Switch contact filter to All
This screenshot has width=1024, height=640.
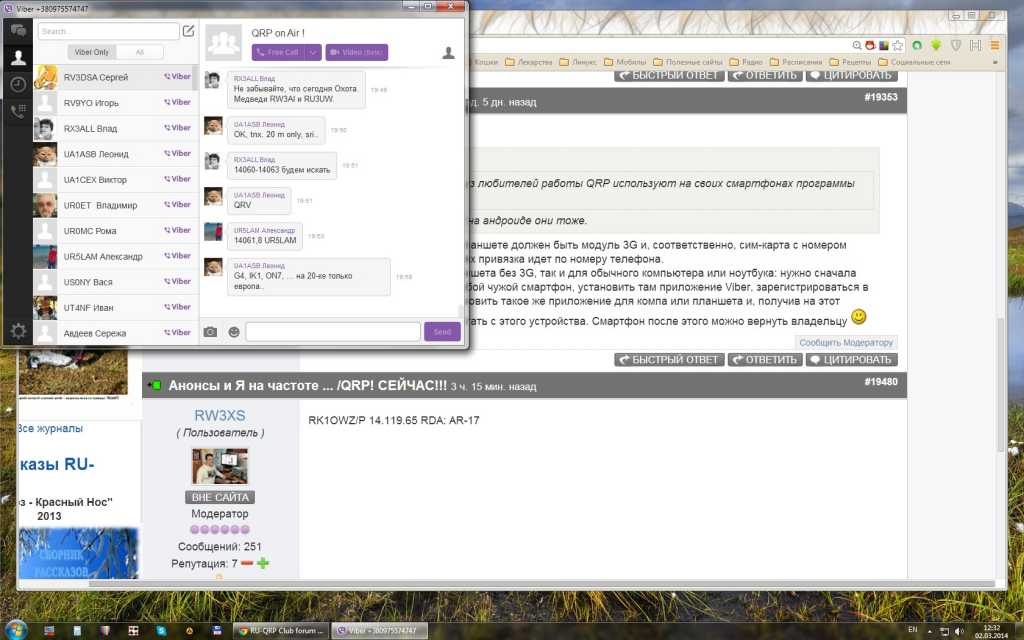tap(140, 52)
